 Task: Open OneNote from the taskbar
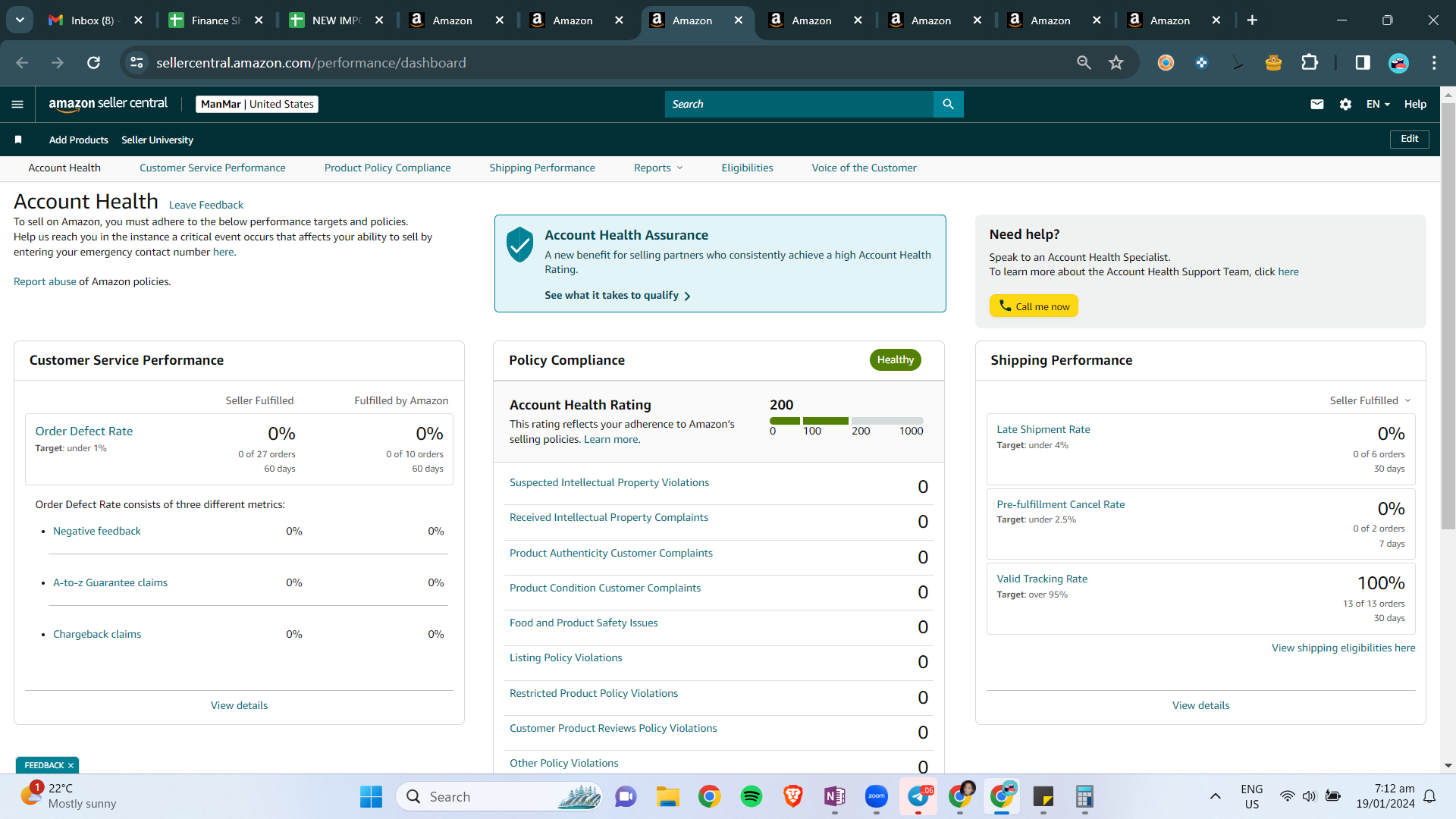click(x=835, y=796)
